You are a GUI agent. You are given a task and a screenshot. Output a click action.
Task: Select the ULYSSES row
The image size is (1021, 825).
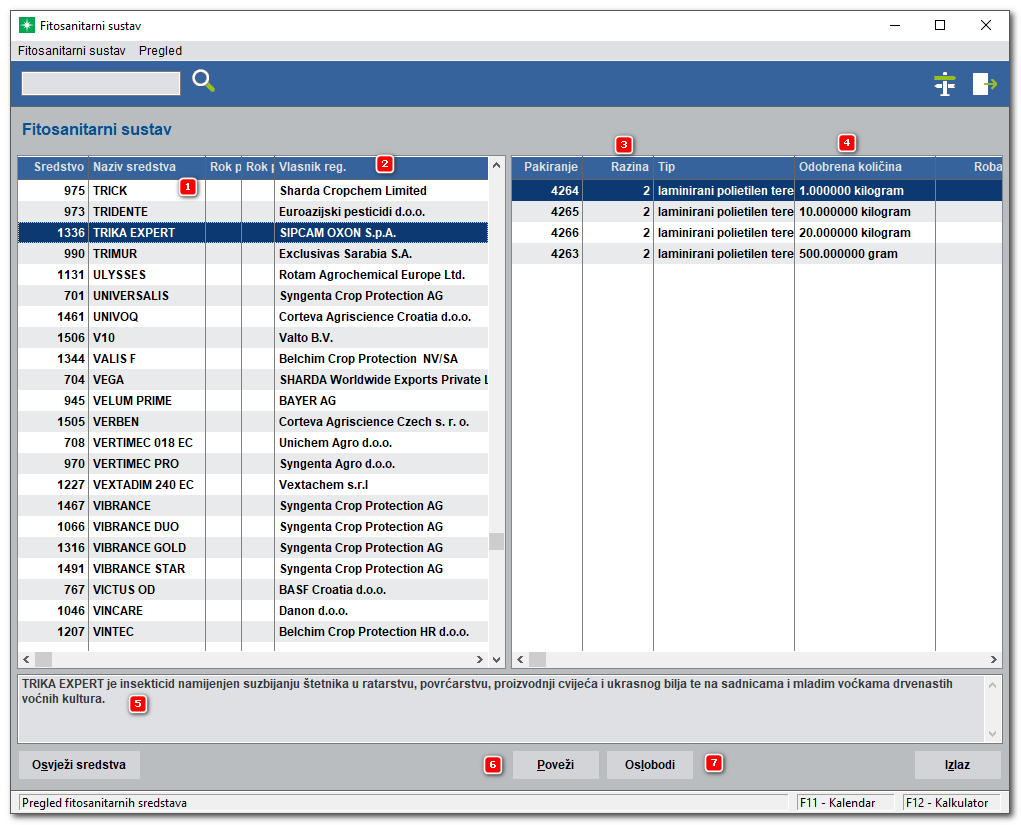point(253,275)
